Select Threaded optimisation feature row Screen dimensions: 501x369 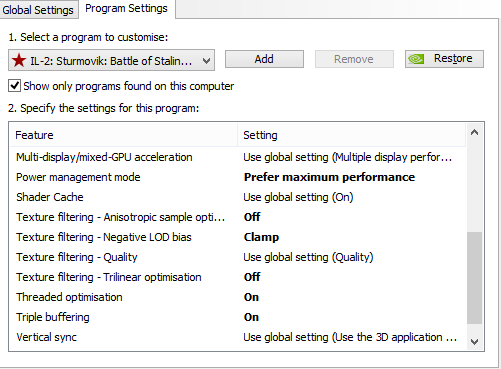tap(238, 297)
